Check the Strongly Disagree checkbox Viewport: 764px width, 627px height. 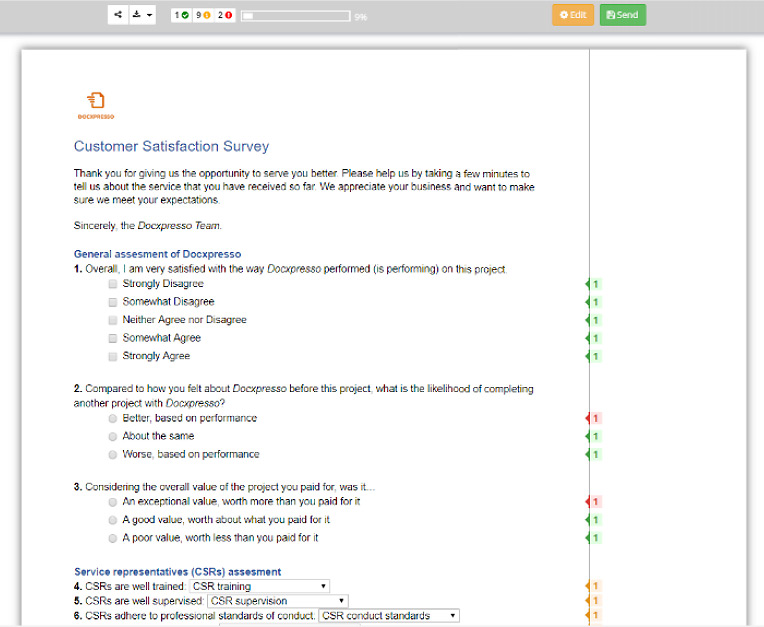coord(113,284)
